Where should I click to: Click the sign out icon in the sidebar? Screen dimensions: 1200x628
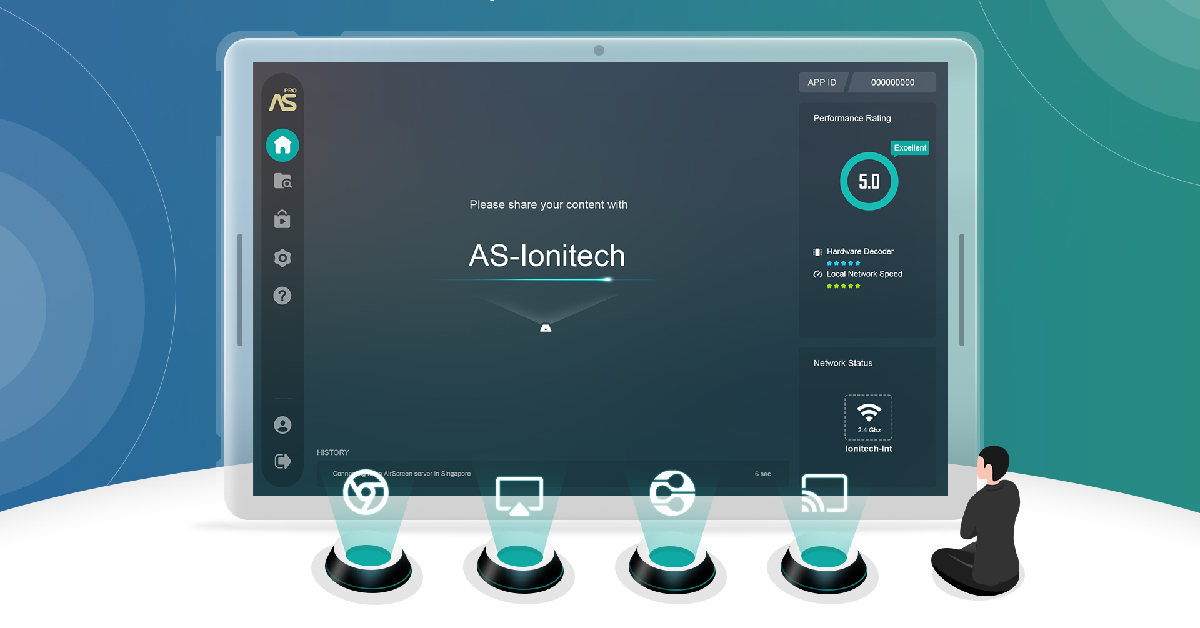click(282, 461)
